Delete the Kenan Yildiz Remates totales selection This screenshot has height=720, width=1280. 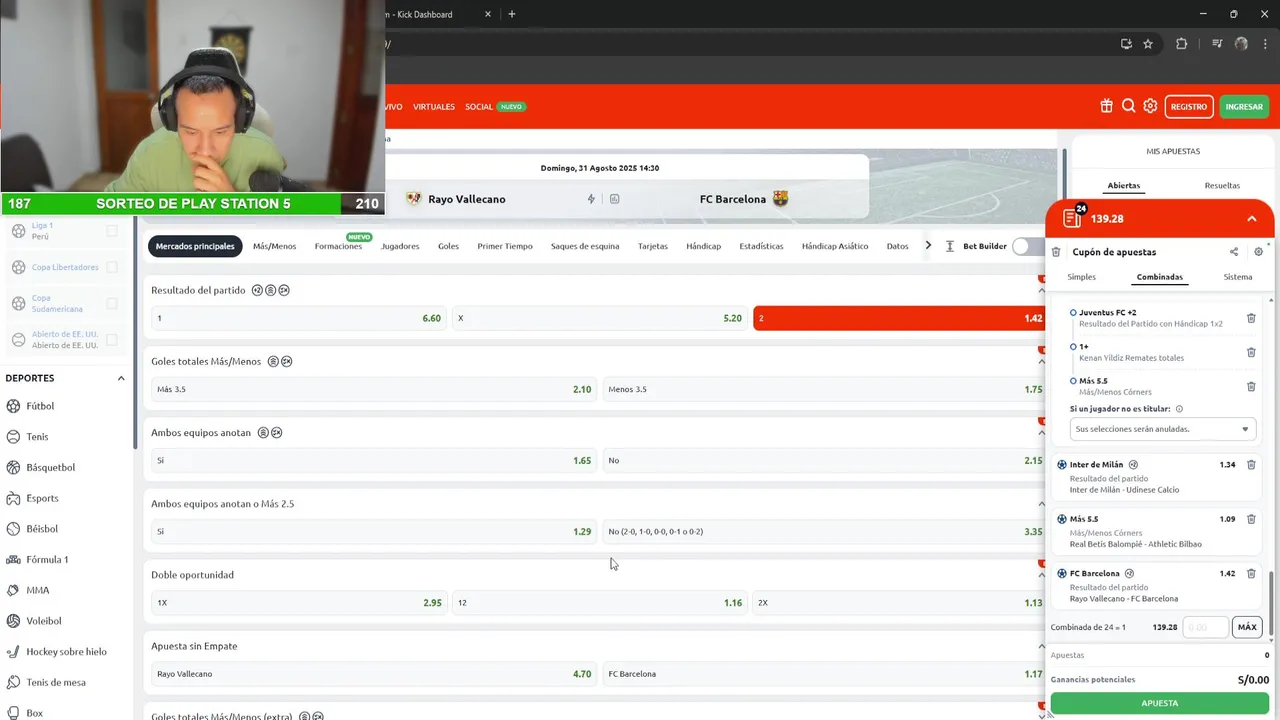tap(1251, 352)
